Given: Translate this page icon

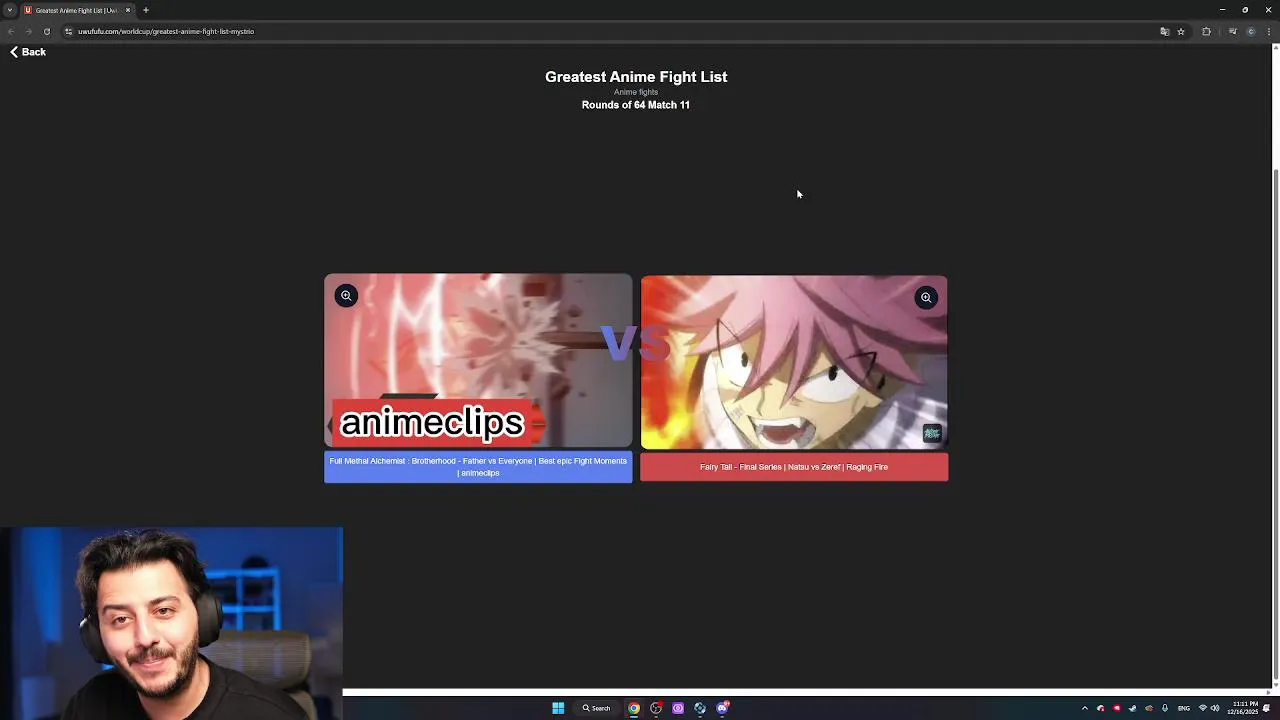Looking at the screenshot, I should coord(1164,31).
